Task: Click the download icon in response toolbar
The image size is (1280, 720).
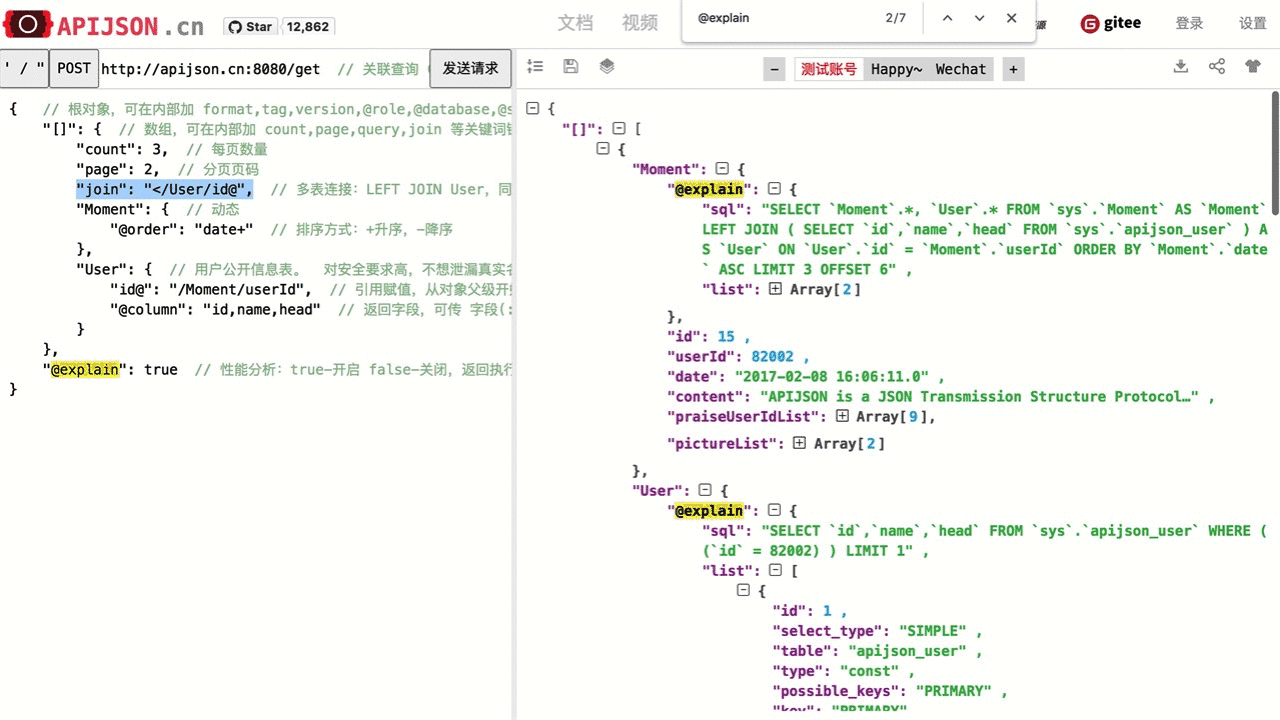Action: [1181, 67]
